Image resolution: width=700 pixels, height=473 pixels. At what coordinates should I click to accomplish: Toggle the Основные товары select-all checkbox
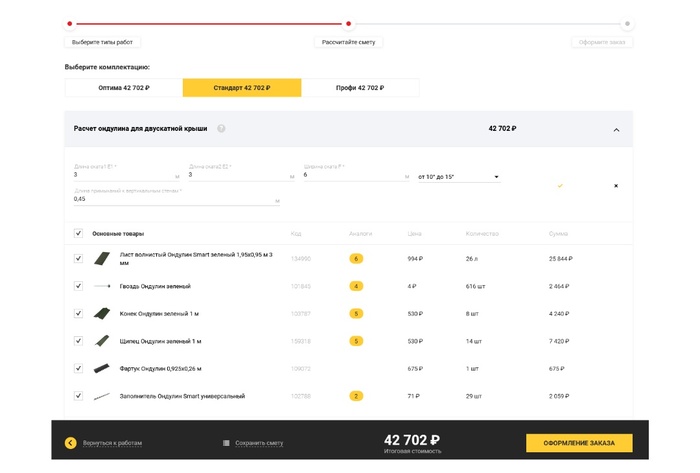[x=79, y=233]
